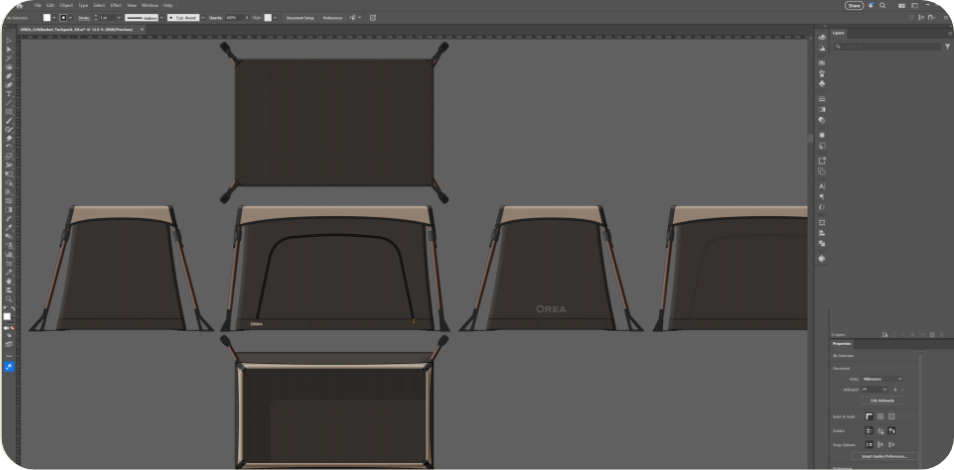Click the Document Setup button
The height and width of the screenshot is (470, 954).
tap(299, 18)
